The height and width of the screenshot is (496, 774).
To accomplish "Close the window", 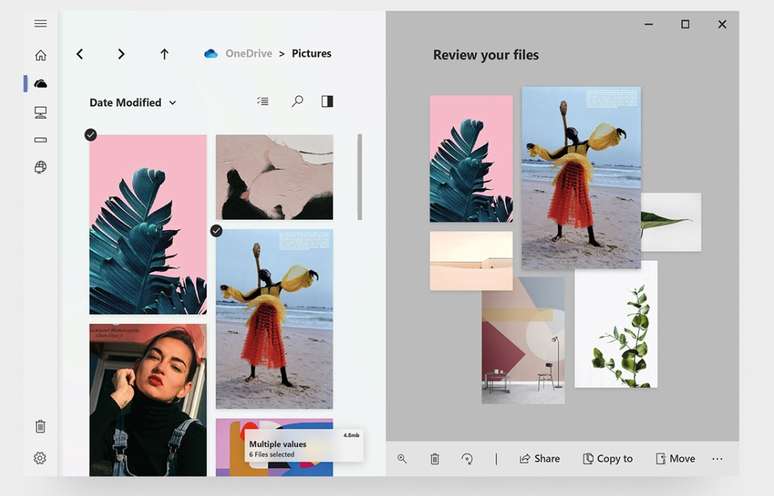I will 722,24.
